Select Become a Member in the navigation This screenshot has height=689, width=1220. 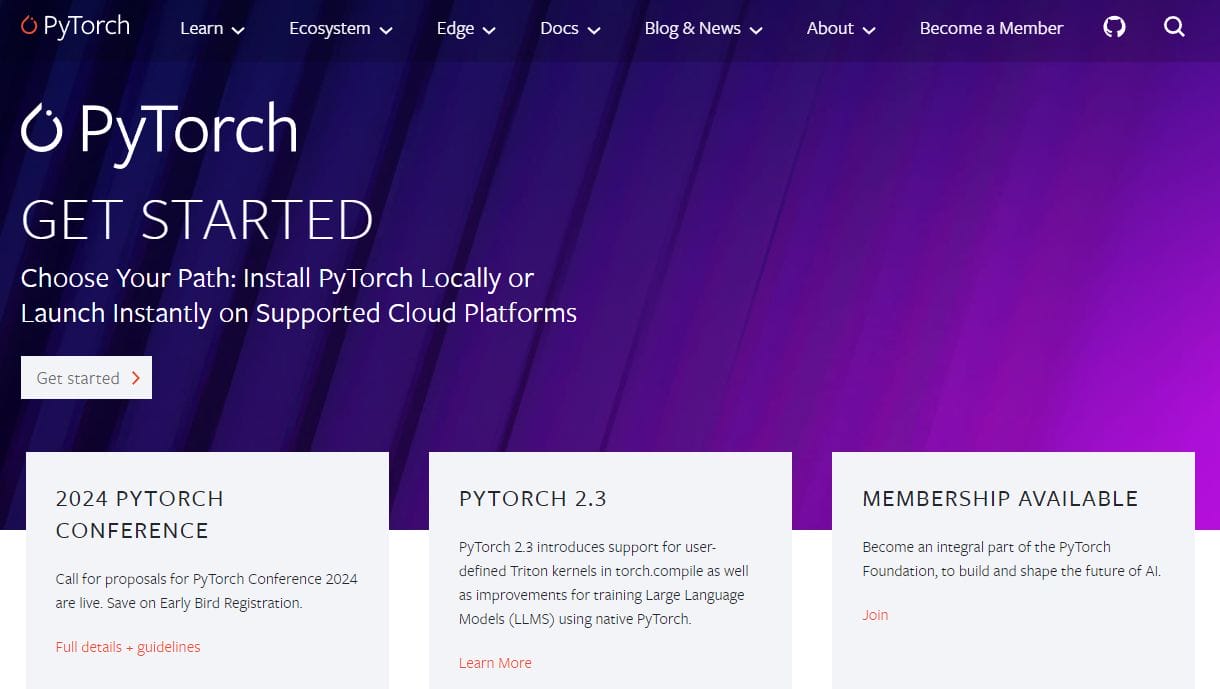coord(991,28)
